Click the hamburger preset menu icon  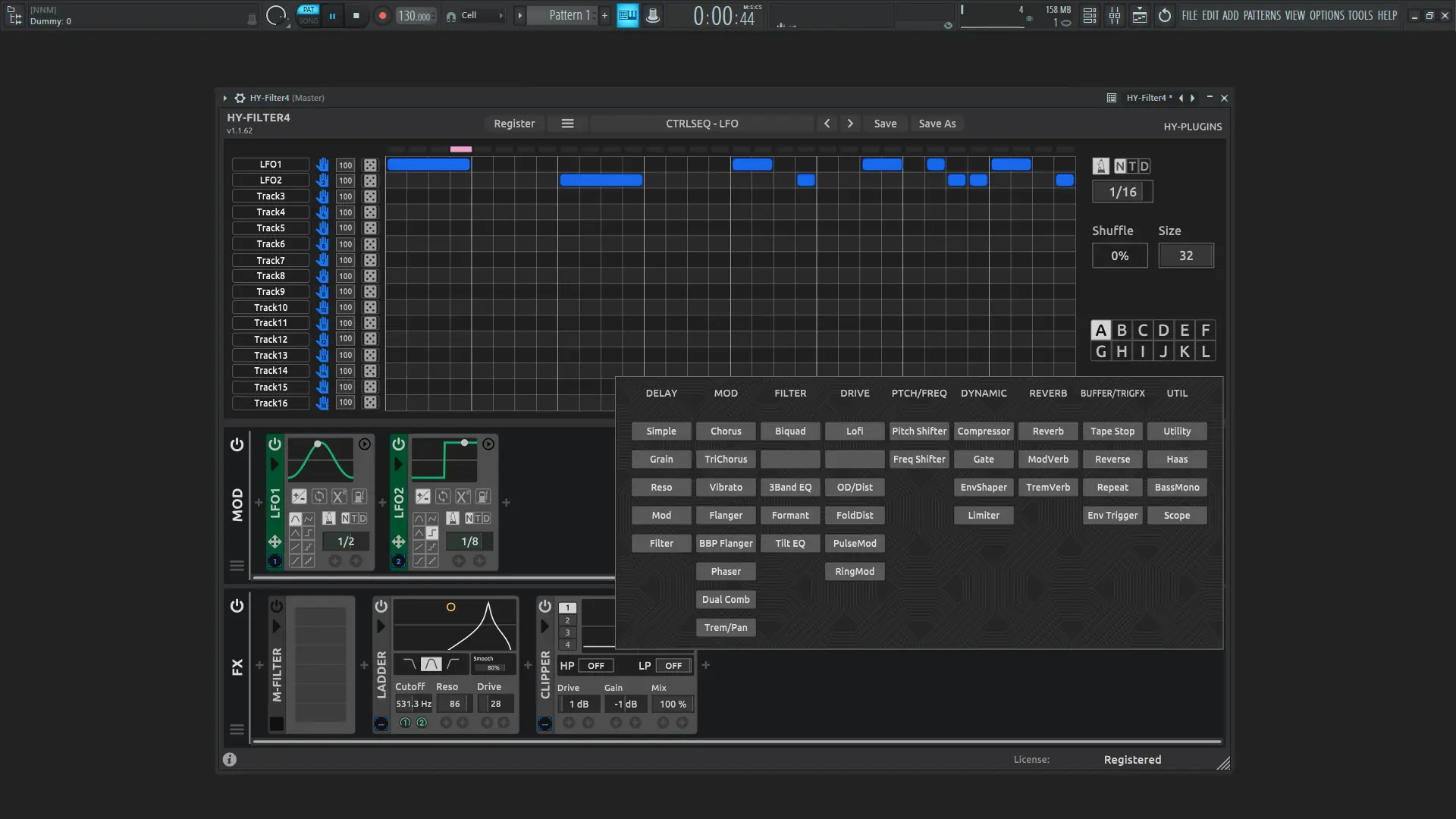(567, 124)
